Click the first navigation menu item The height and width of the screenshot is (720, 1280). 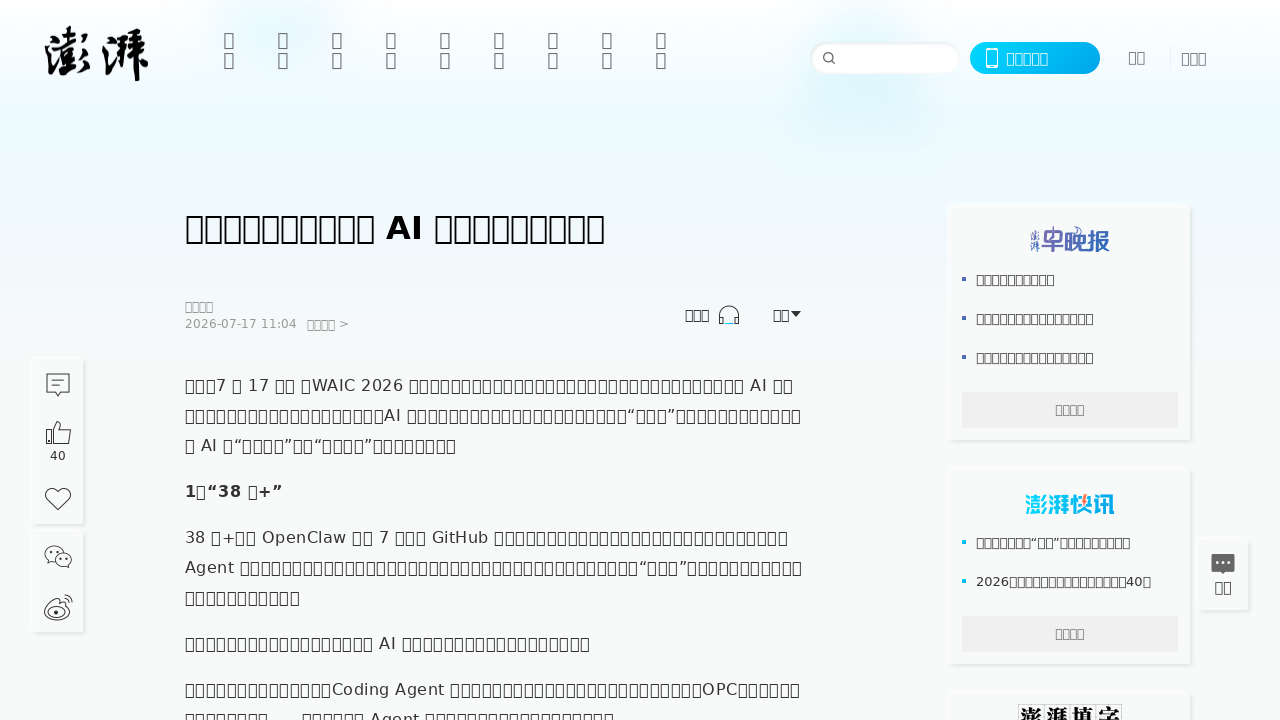coord(229,50)
